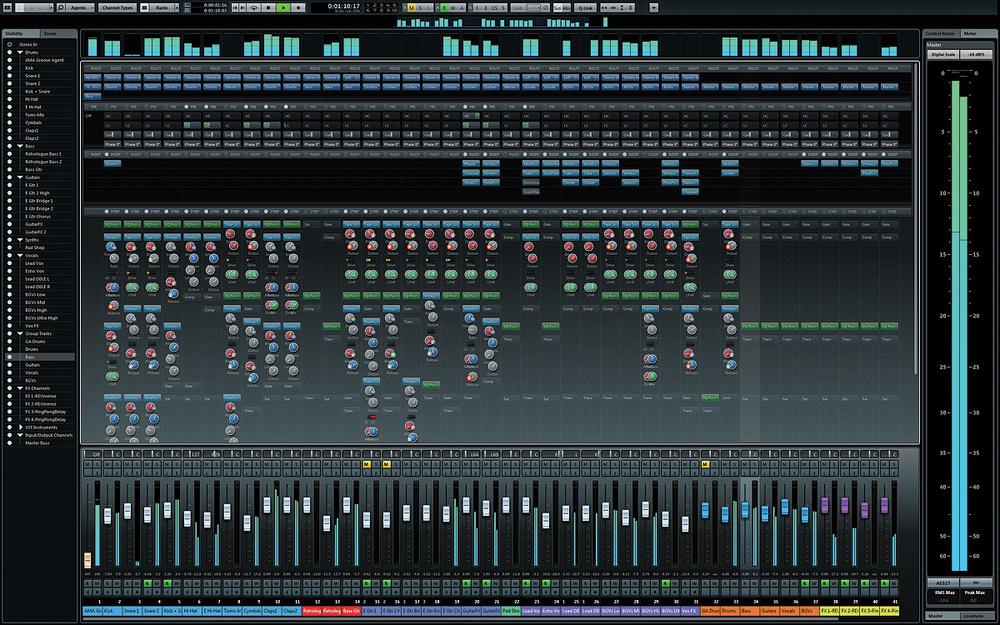Select BGVs Ultra High in the visibility list

(41, 318)
